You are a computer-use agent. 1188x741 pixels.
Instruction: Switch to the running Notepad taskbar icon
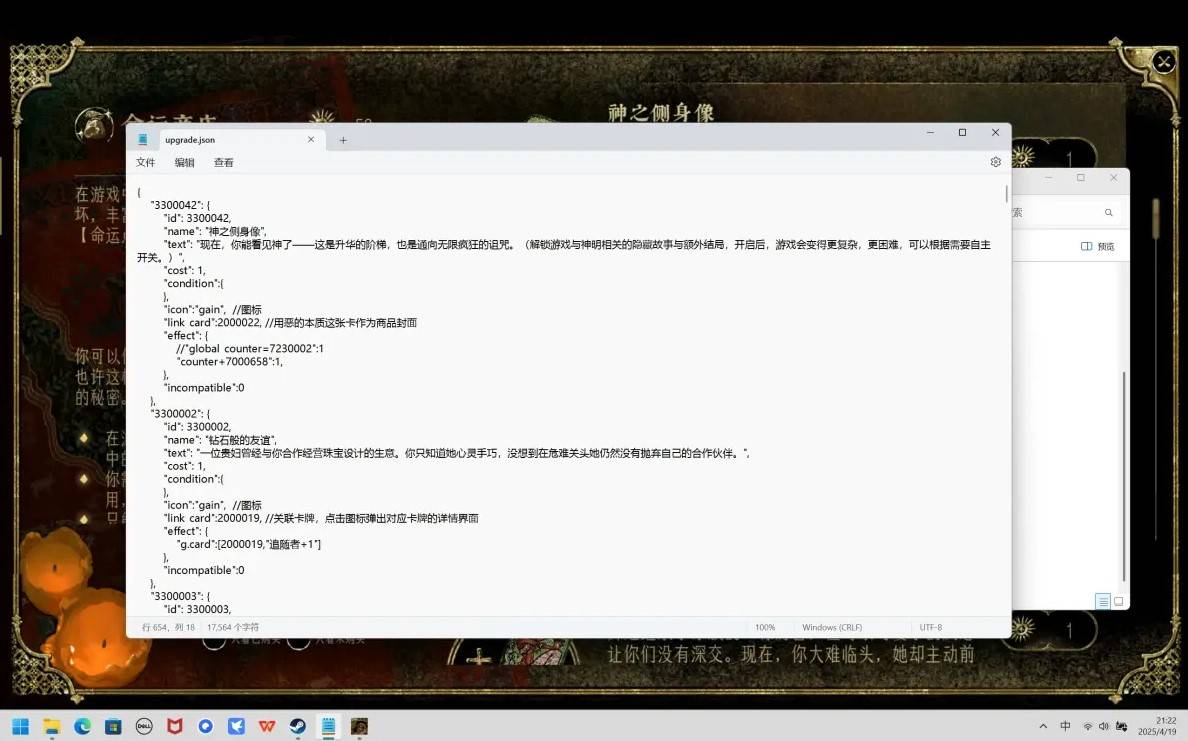pos(328,726)
